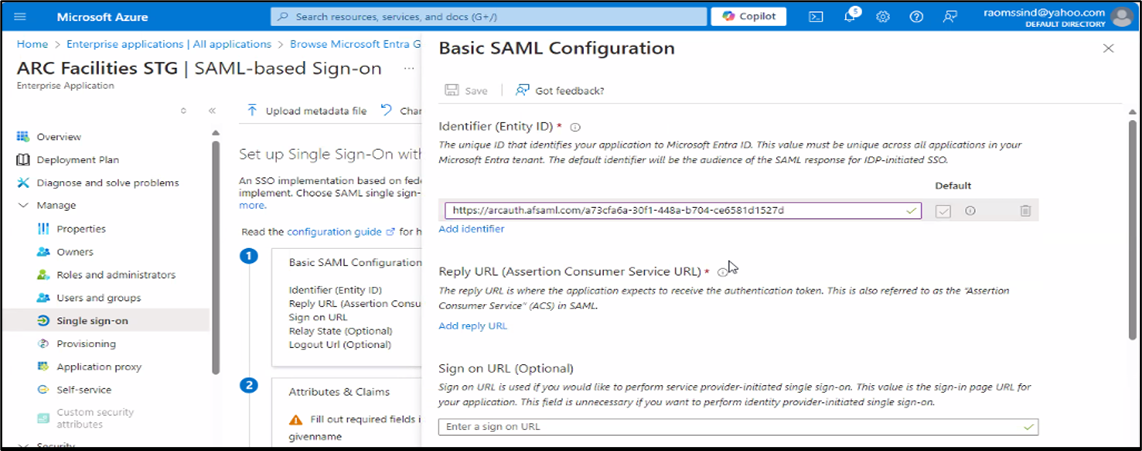Screen dimensions: 1142x451
Task: Click the Diagnose wrench icon
Action: (23, 182)
